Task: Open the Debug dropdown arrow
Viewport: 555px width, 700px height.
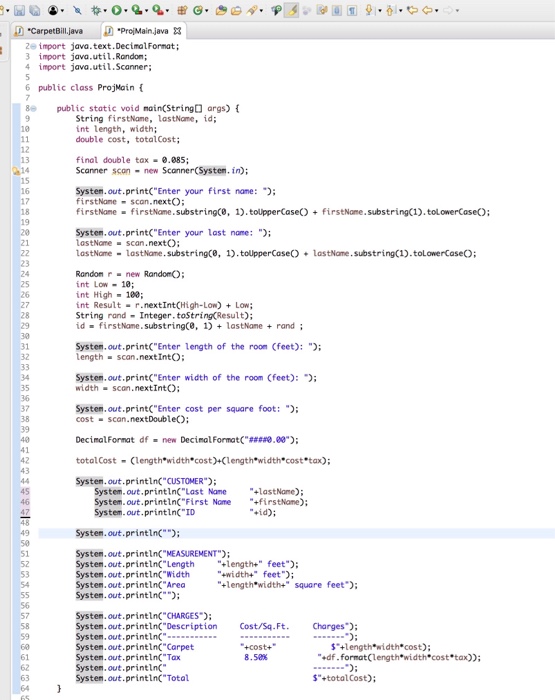Action: tap(105, 10)
